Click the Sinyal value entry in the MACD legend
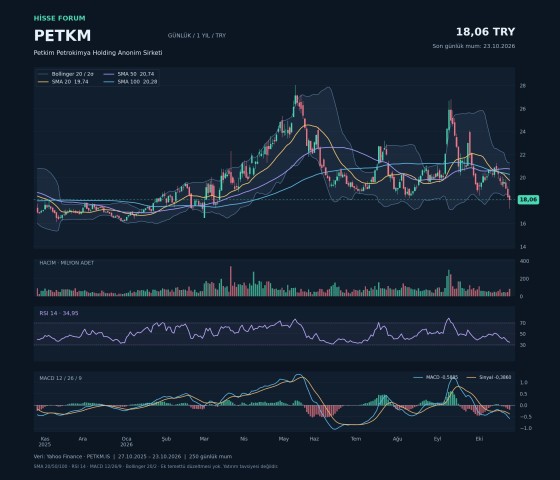 pos(489,377)
